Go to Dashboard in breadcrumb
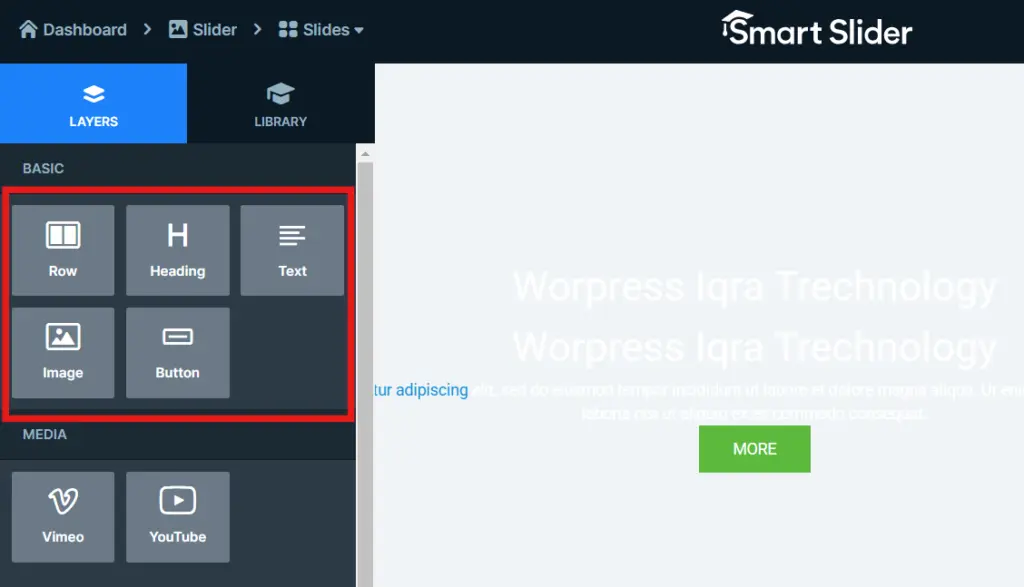The image size is (1024, 587). (x=73, y=30)
